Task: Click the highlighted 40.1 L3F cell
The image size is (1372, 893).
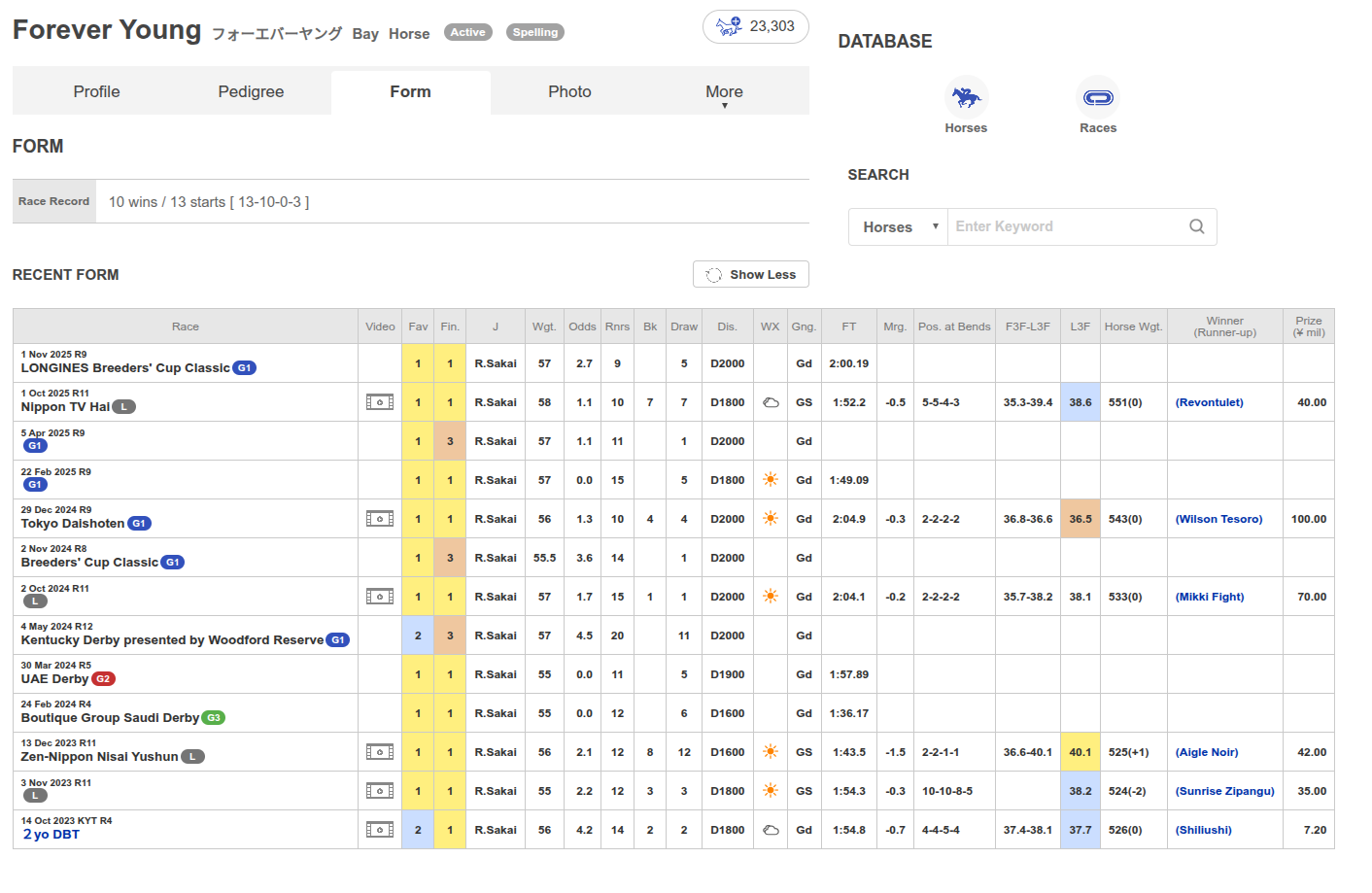Action: coord(1080,752)
